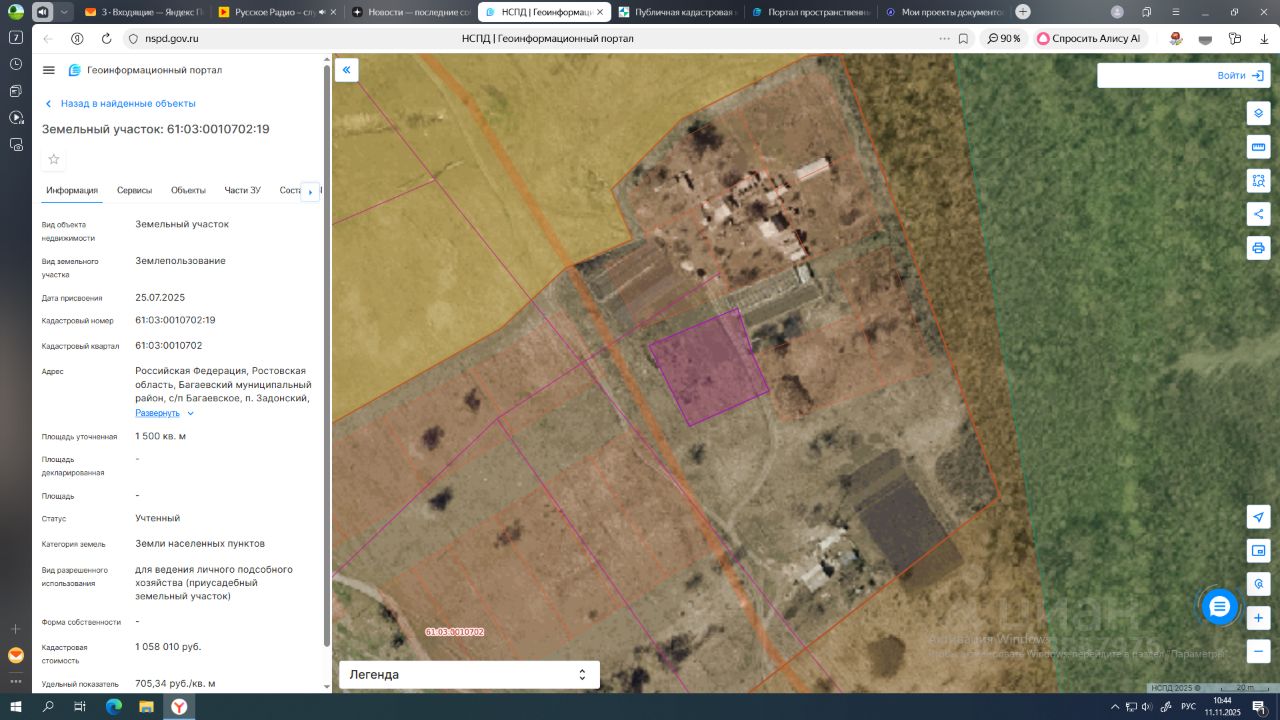Screen dimensions: 1280x720
Task: Expand the browser tab list chevron
Action: (x=65, y=12)
